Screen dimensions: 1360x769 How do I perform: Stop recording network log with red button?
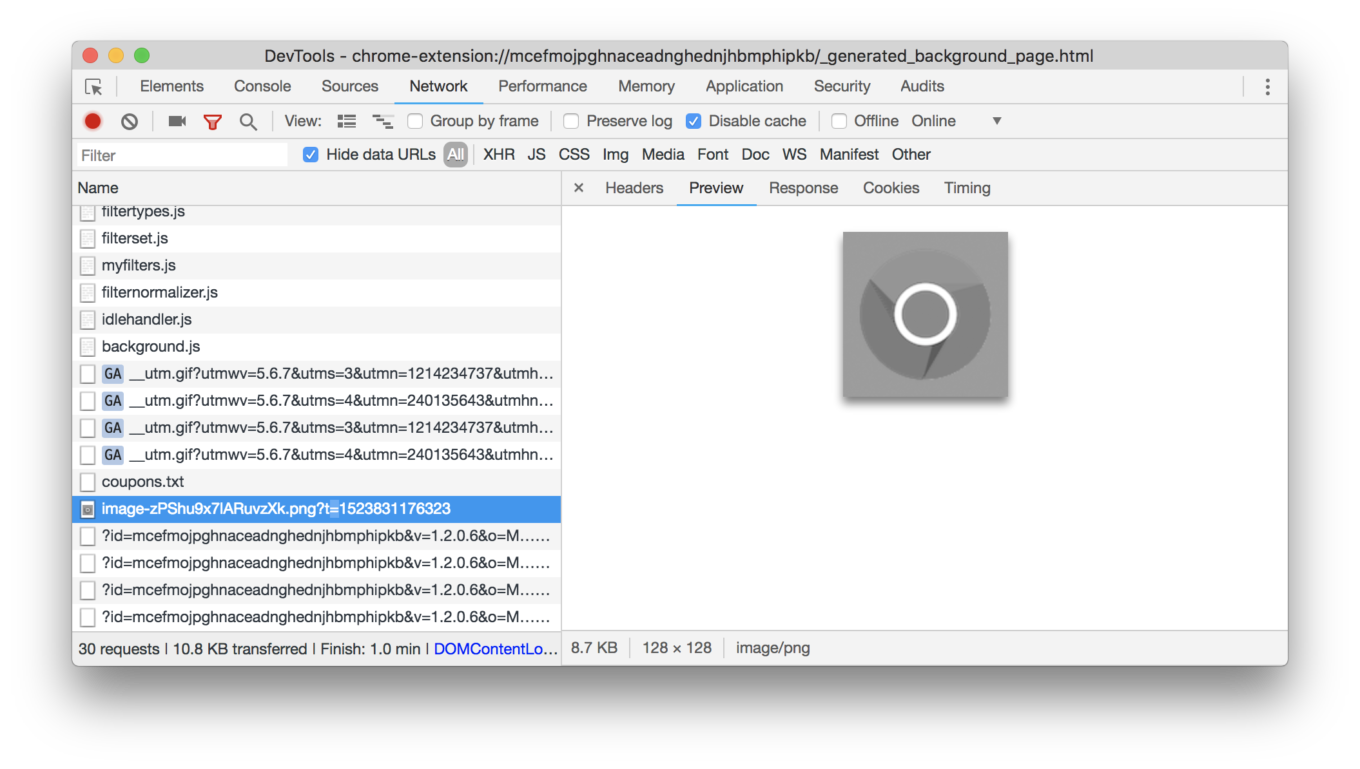(93, 121)
